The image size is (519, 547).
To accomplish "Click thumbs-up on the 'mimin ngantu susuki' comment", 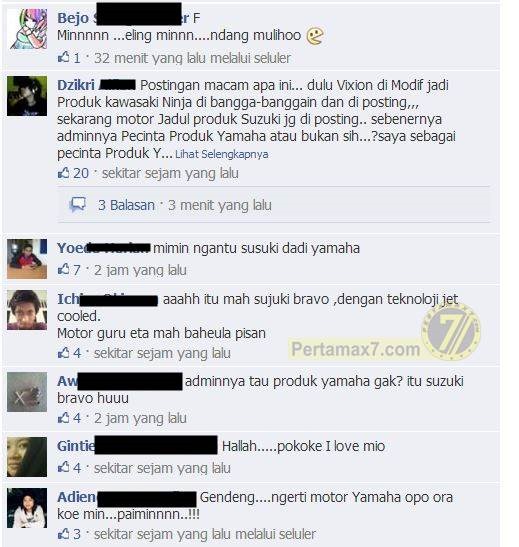I will [x=63, y=269].
